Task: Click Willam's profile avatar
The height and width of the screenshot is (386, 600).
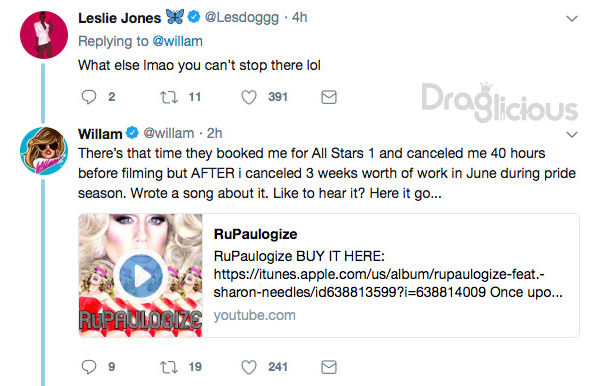Action: pos(44,151)
